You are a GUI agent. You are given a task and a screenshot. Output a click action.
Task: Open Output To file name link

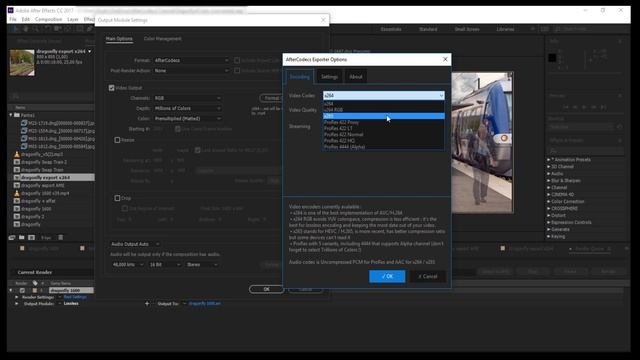(204, 303)
